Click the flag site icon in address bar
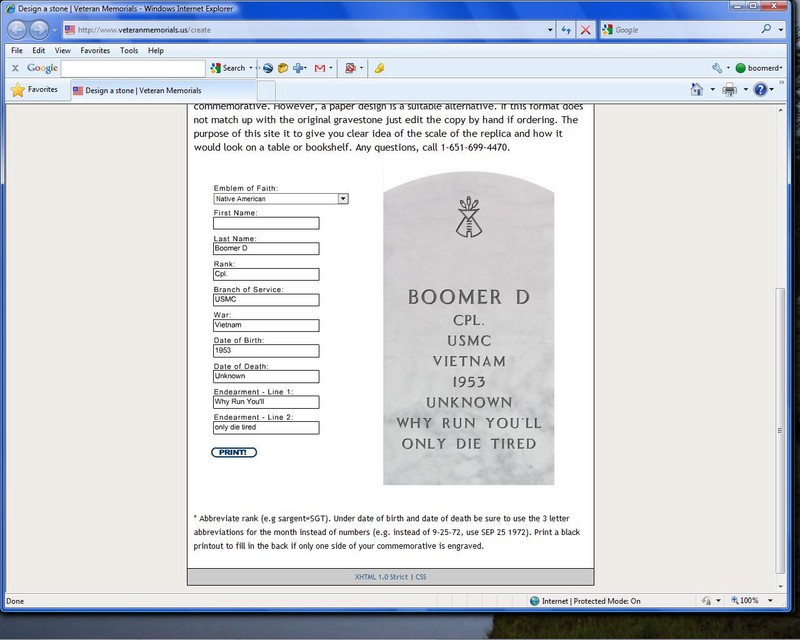This screenshot has height=640, width=800. [70, 30]
